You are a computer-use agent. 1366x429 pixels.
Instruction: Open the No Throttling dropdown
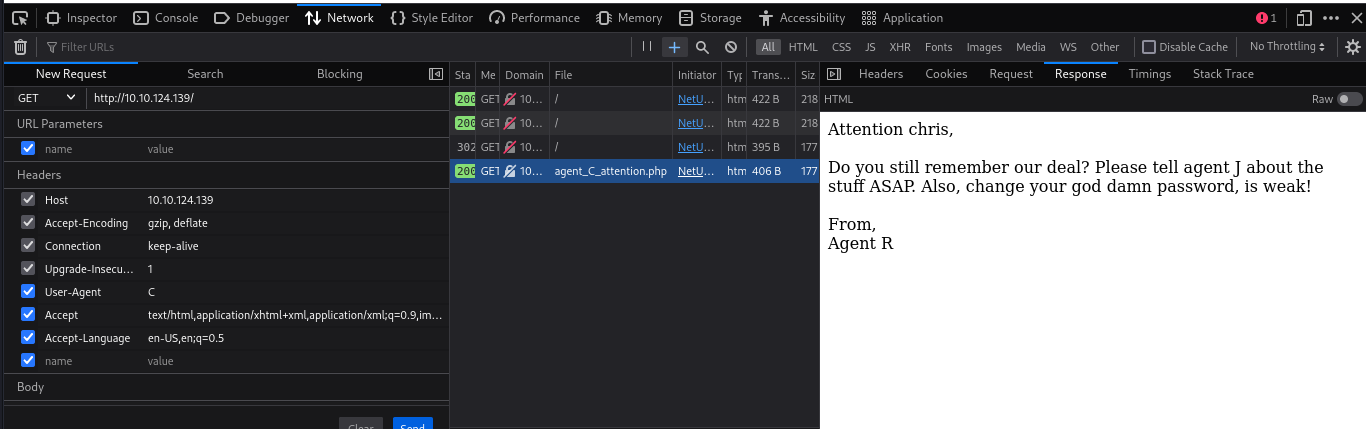[1287, 47]
